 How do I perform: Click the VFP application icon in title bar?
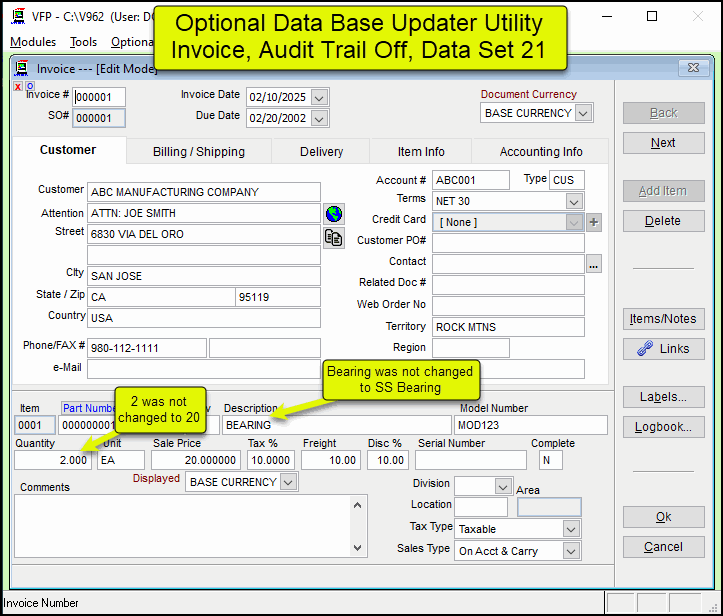(18, 17)
